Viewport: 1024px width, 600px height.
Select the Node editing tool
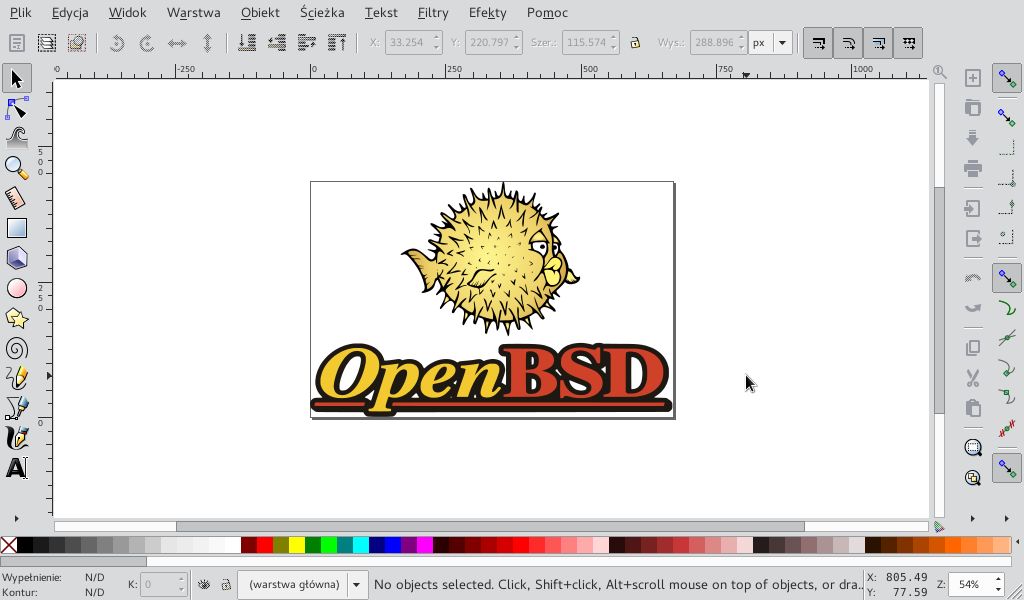pyautogui.click(x=16, y=108)
